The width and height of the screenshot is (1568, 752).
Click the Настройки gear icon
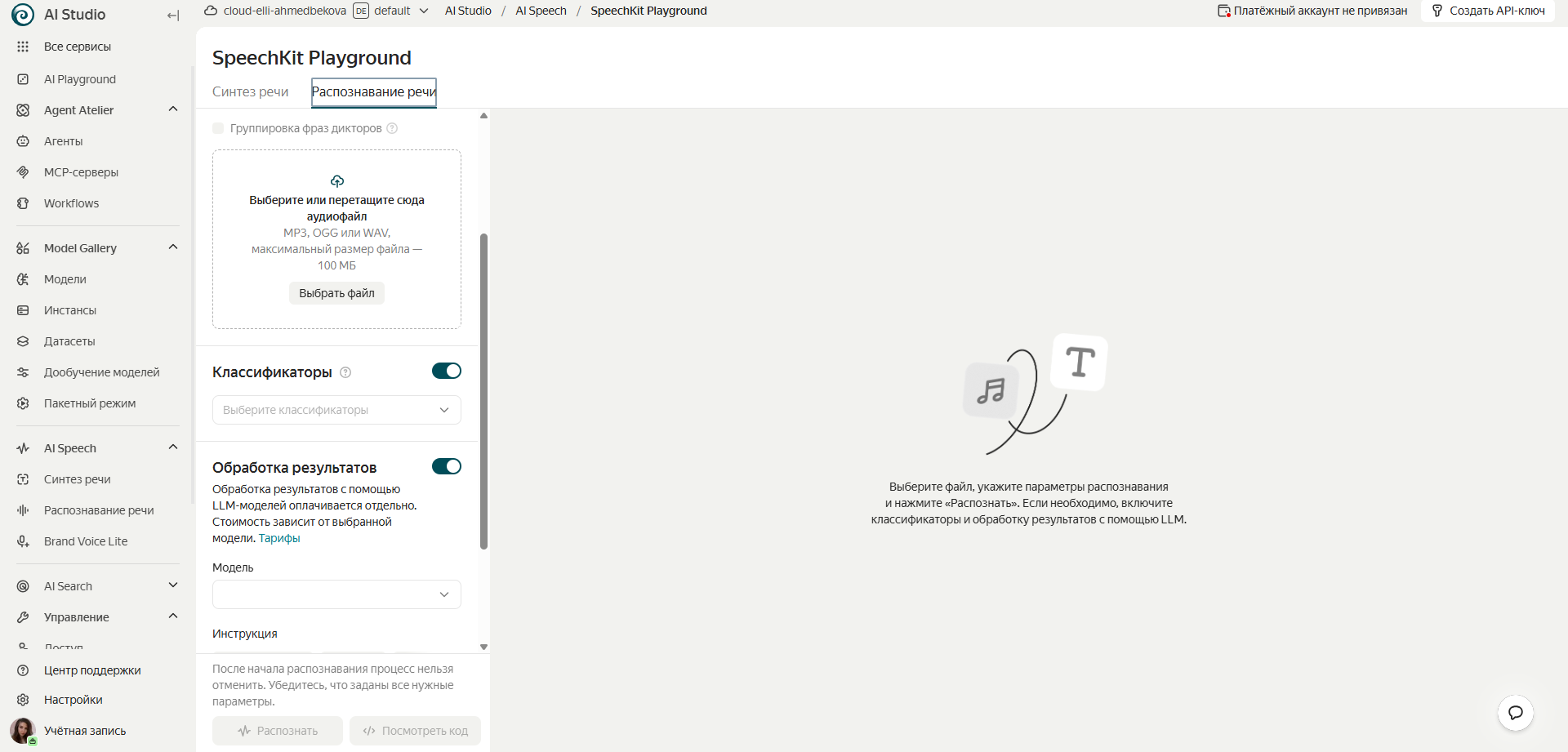coord(23,700)
